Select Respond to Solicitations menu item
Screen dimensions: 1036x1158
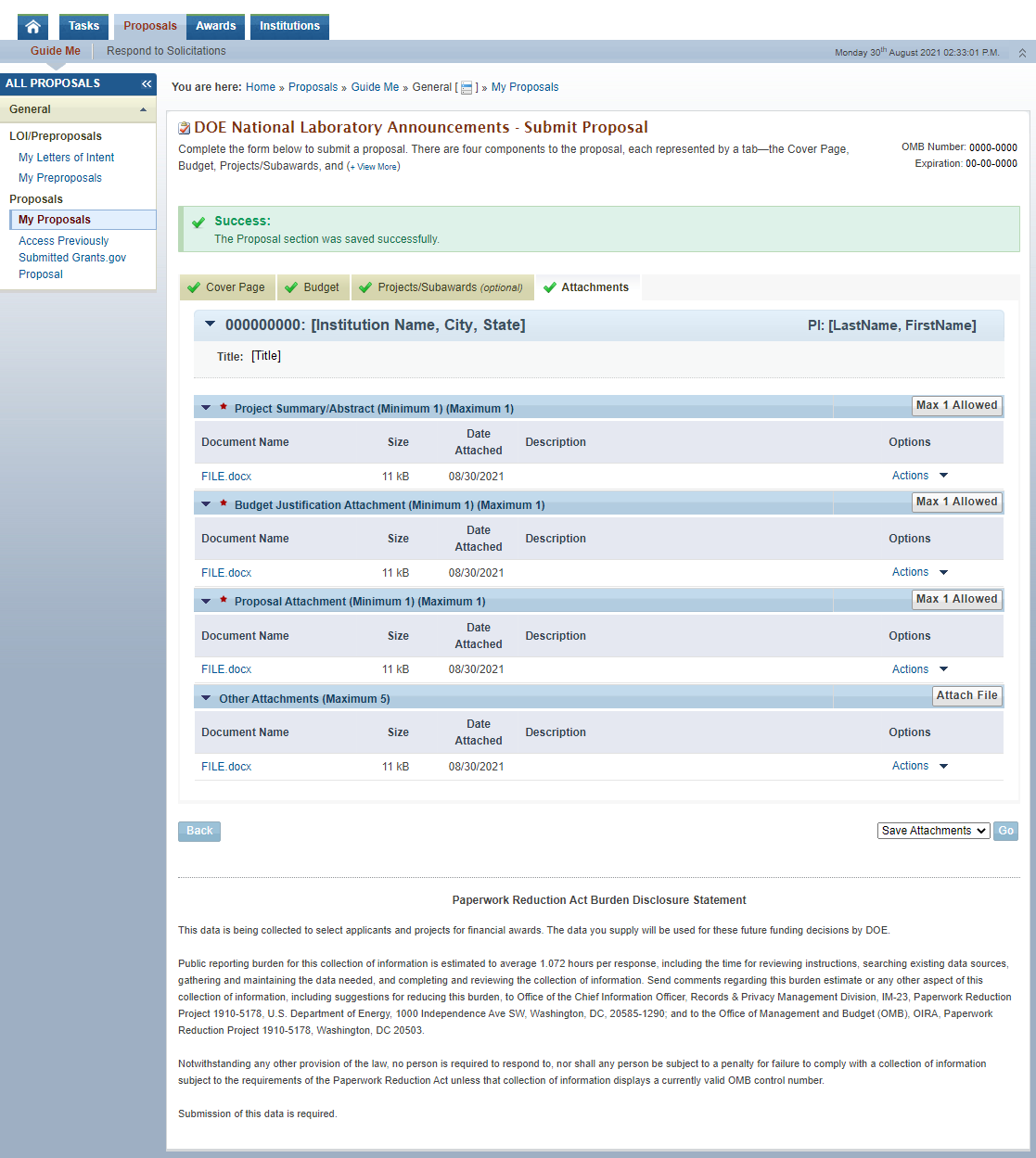[x=166, y=51]
